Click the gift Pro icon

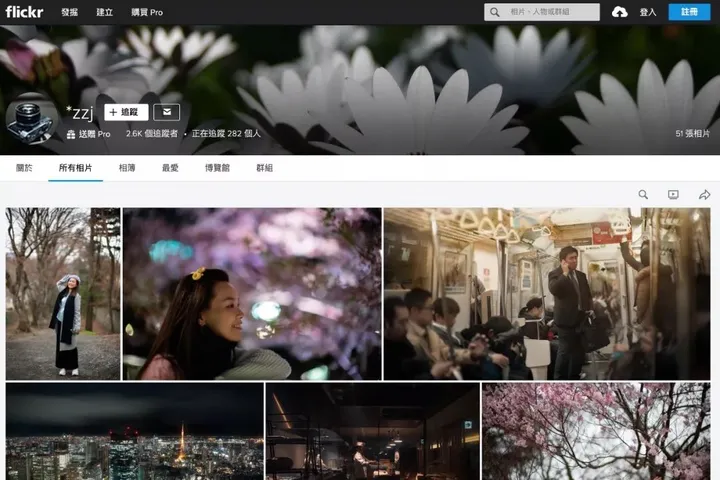[x=71, y=134]
